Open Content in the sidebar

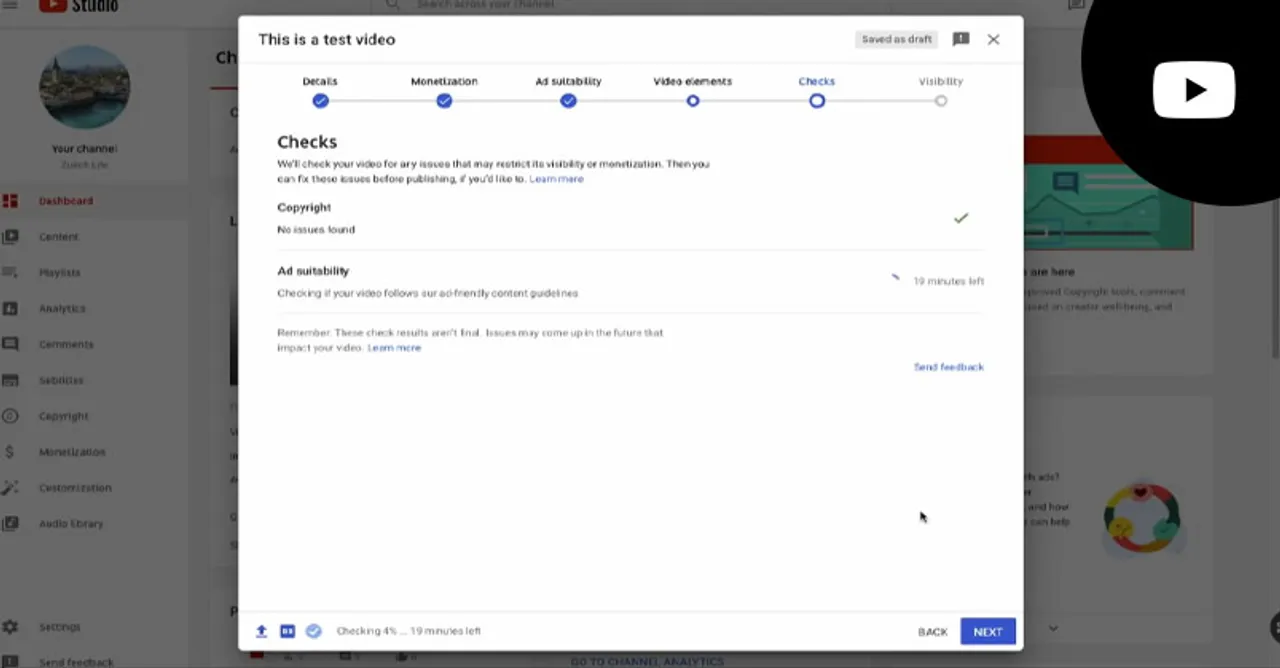[x=58, y=237]
